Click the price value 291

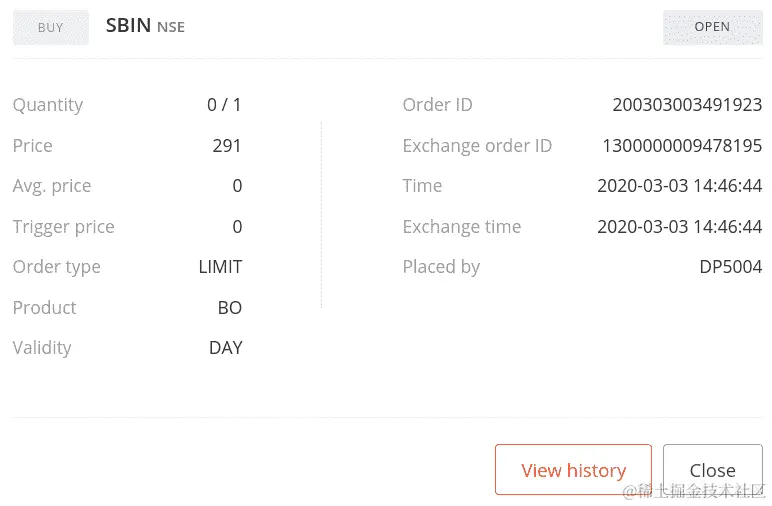pos(227,146)
